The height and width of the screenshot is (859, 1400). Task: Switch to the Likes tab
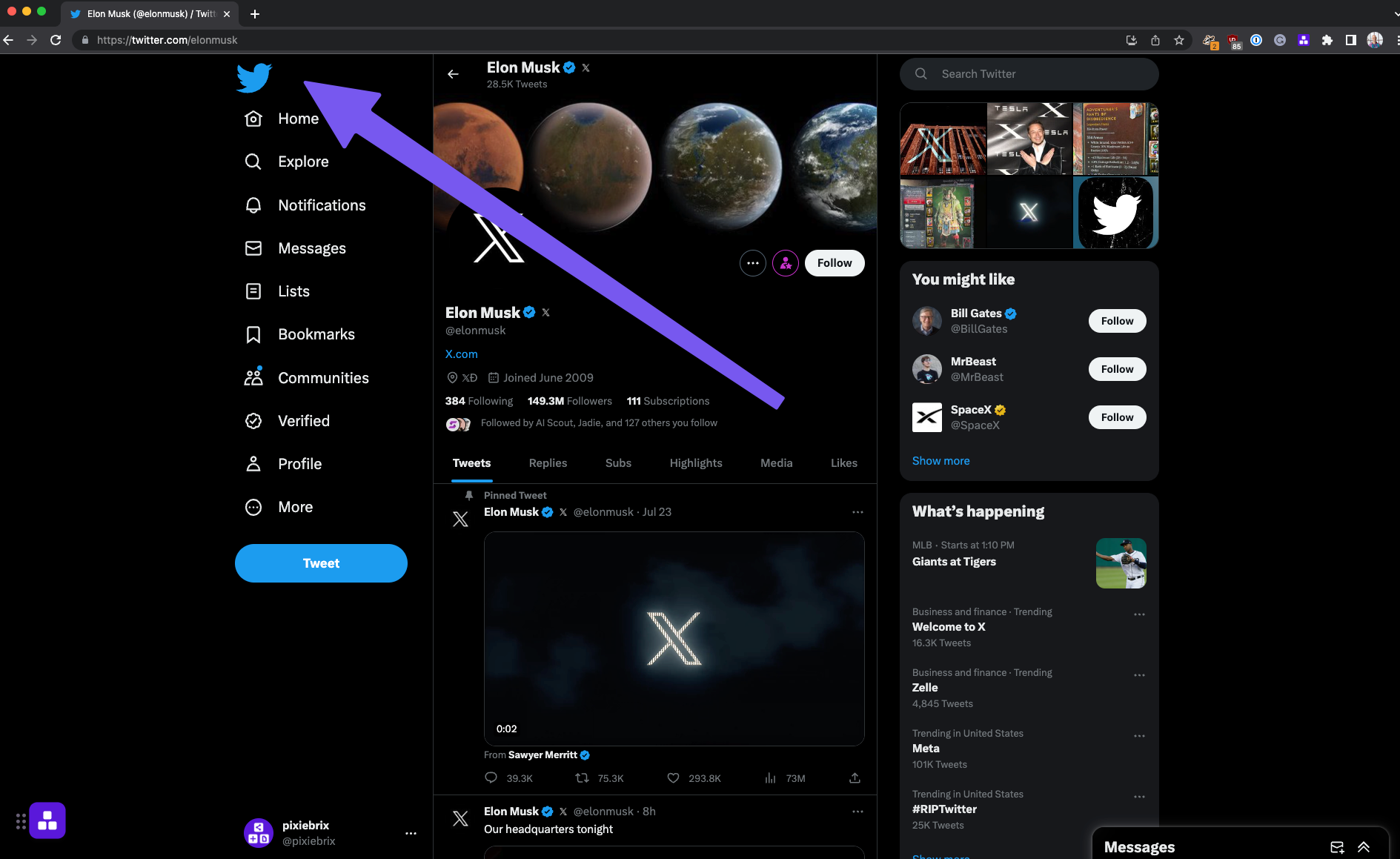coord(843,463)
